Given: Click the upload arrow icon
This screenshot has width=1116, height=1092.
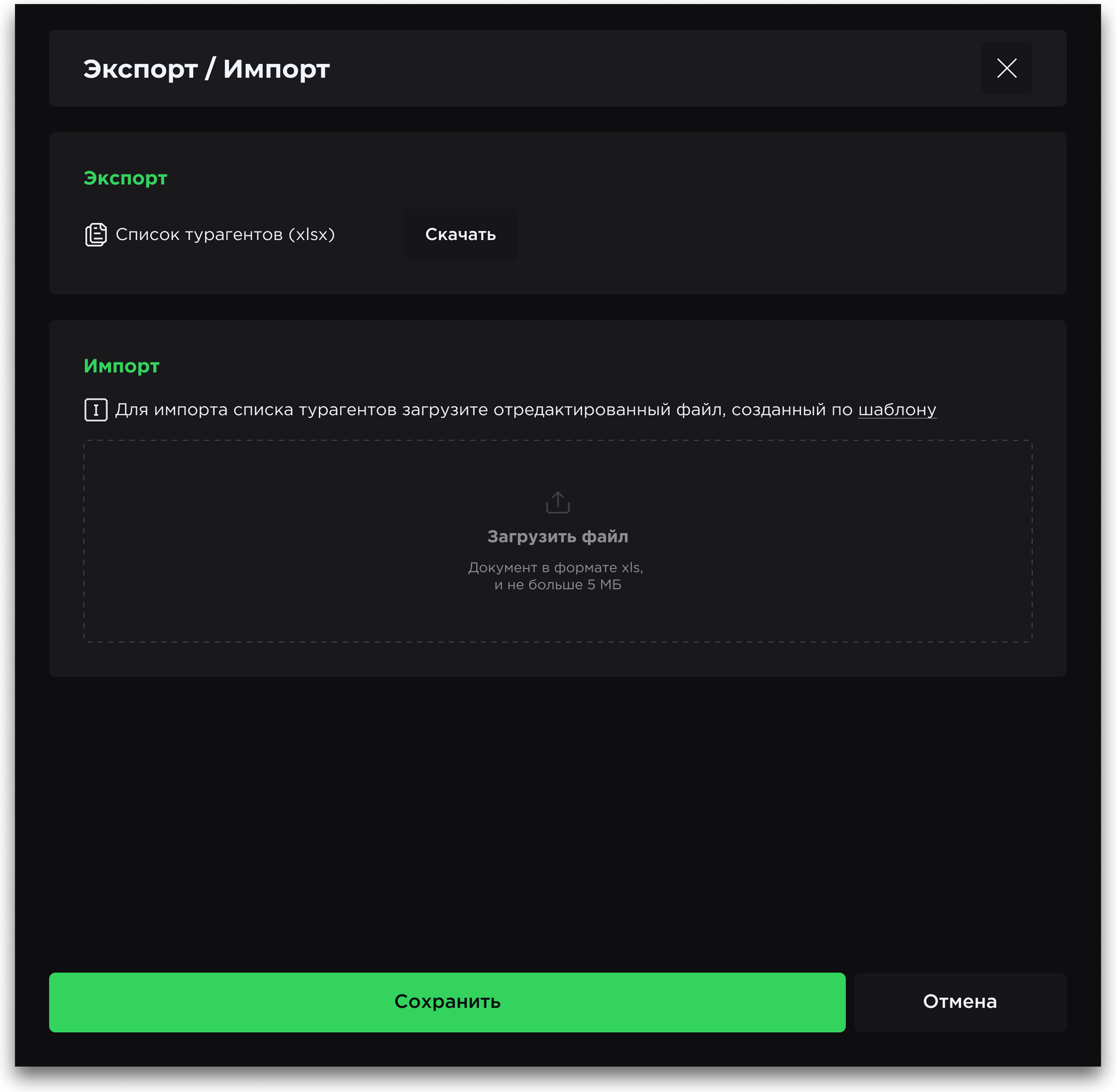Looking at the screenshot, I should point(557,502).
